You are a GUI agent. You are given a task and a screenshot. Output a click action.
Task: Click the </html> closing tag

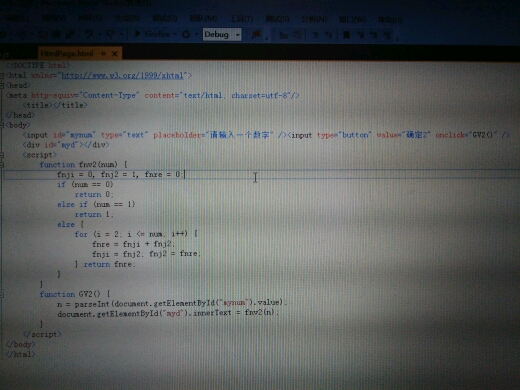tap(20, 354)
